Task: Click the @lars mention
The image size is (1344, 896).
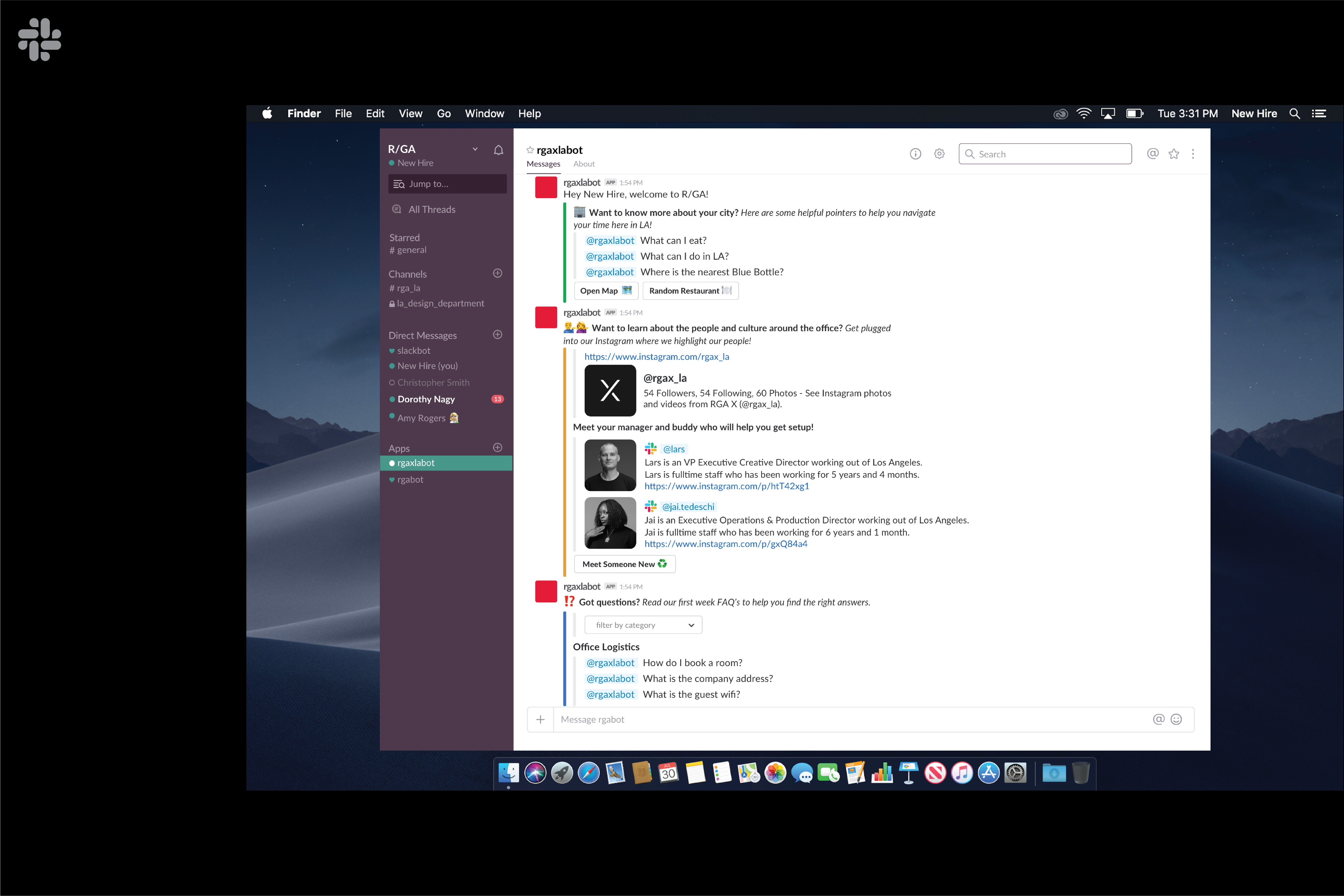Action: pos(674,449)
